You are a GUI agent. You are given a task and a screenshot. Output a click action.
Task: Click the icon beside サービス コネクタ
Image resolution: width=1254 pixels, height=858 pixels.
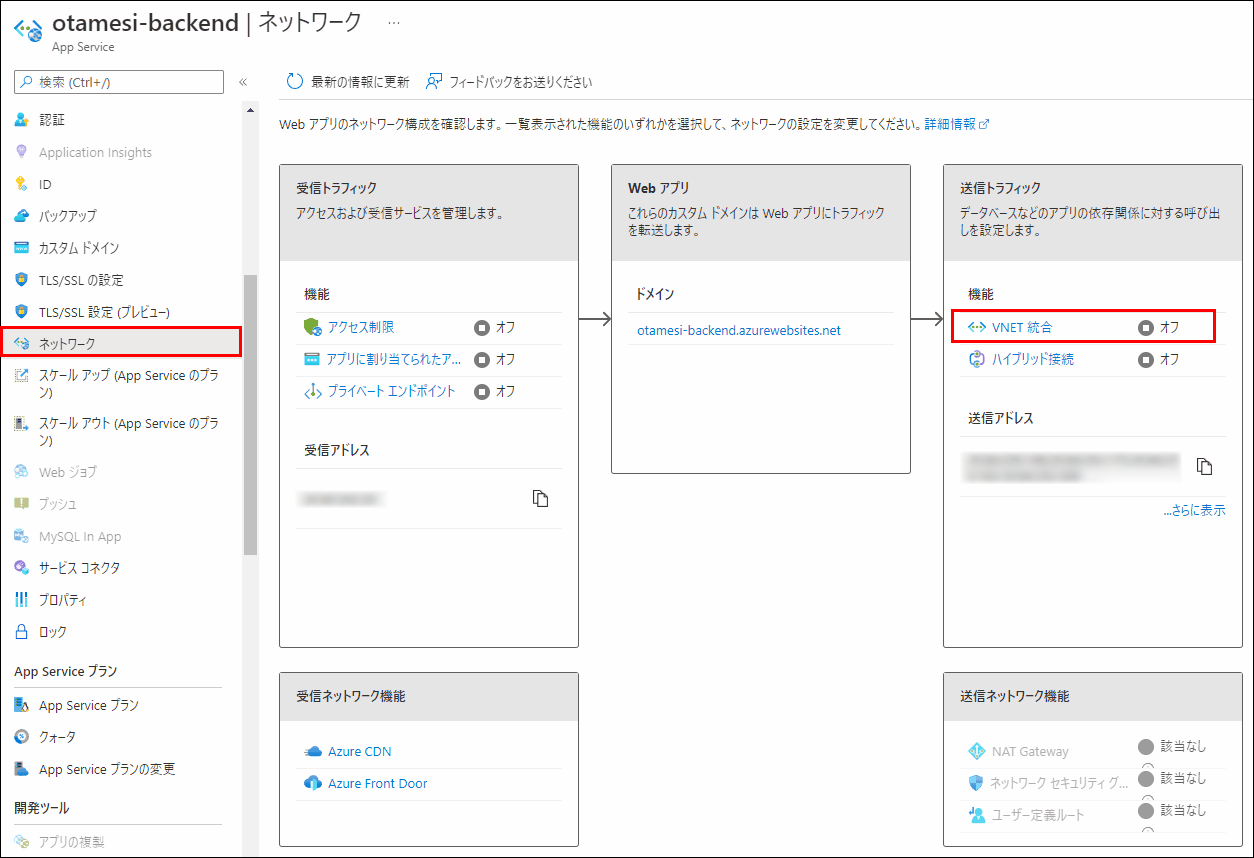pos(22,568)
